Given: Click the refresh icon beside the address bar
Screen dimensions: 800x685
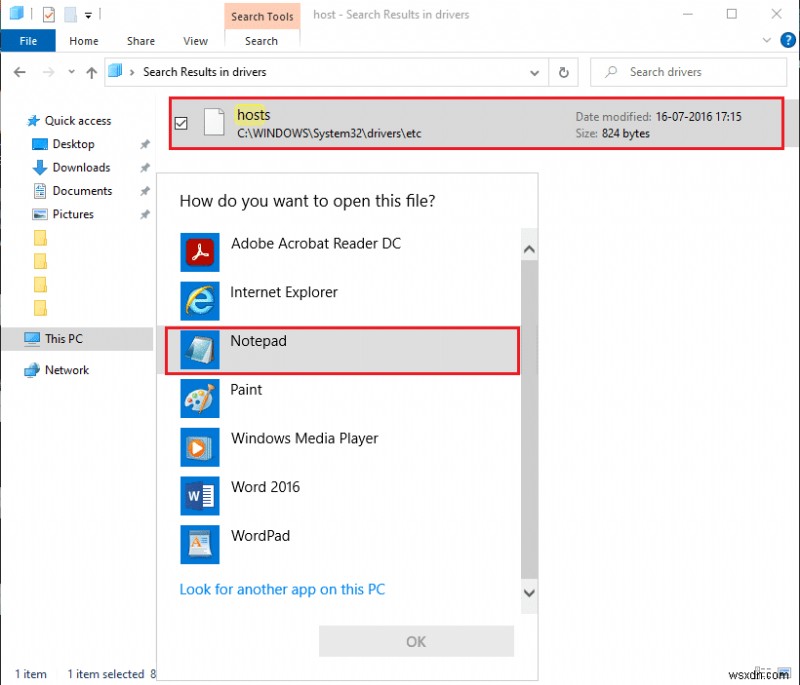Looking at the screenshot, I should pyautogui.click(x=564, y=72).
